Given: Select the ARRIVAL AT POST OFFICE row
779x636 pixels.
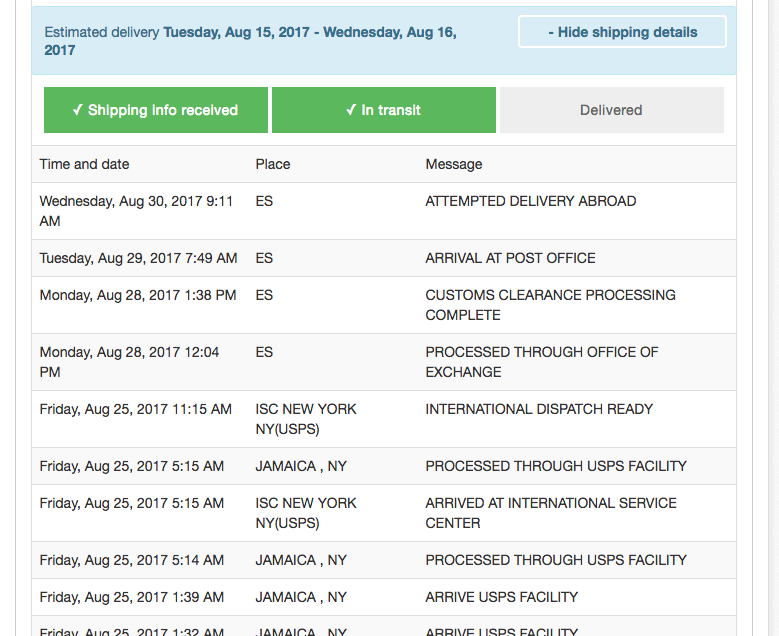Looking at the screenshot, I should [x=384, y=258].
